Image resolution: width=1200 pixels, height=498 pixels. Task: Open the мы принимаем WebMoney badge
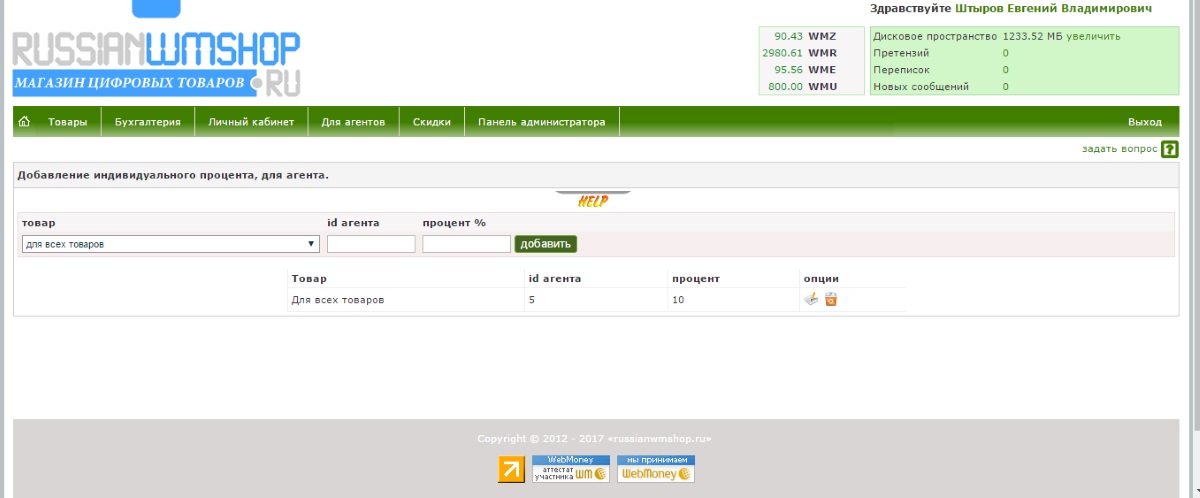click(x=655, y=469)
